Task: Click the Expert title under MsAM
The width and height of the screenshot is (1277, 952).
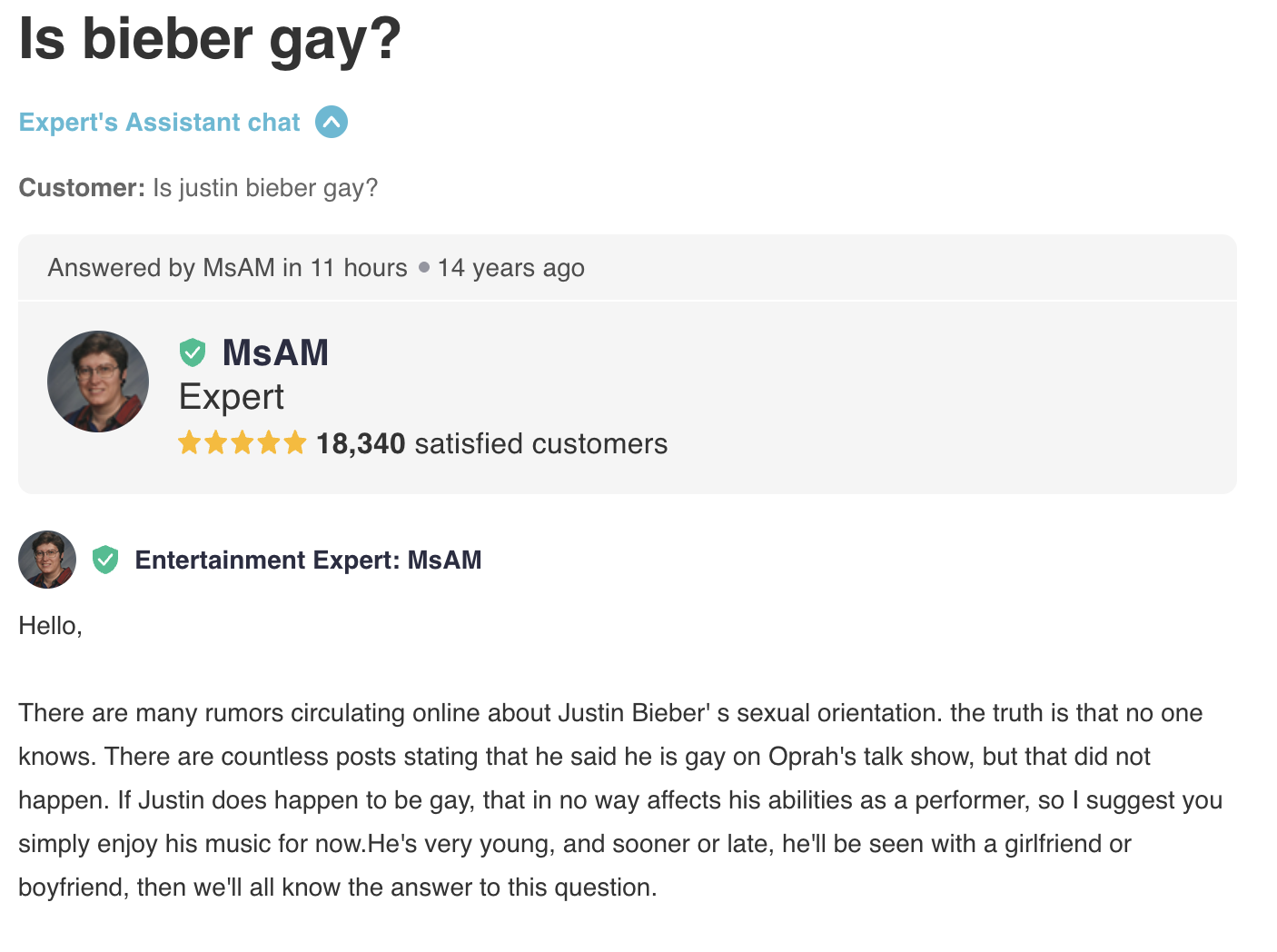Action: 232,397
